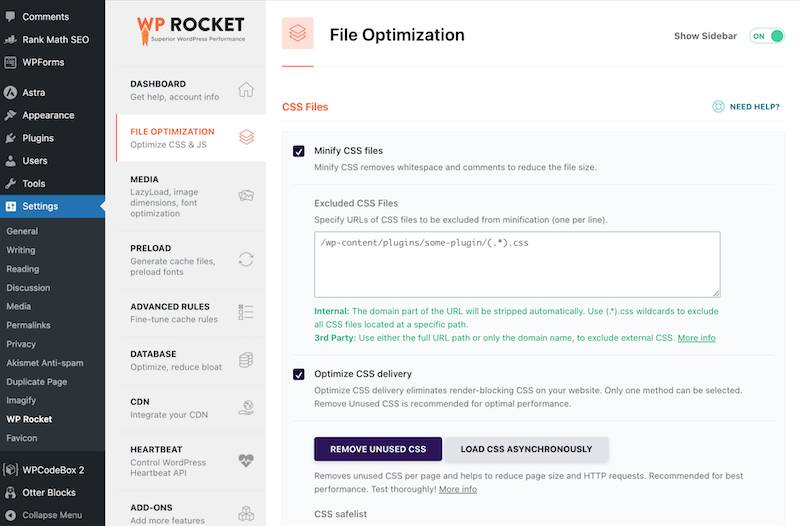Screen dimensions: 800x526
Task: Click the WPCodeBox 2 cube icon
Action: [x=10, y=469]
